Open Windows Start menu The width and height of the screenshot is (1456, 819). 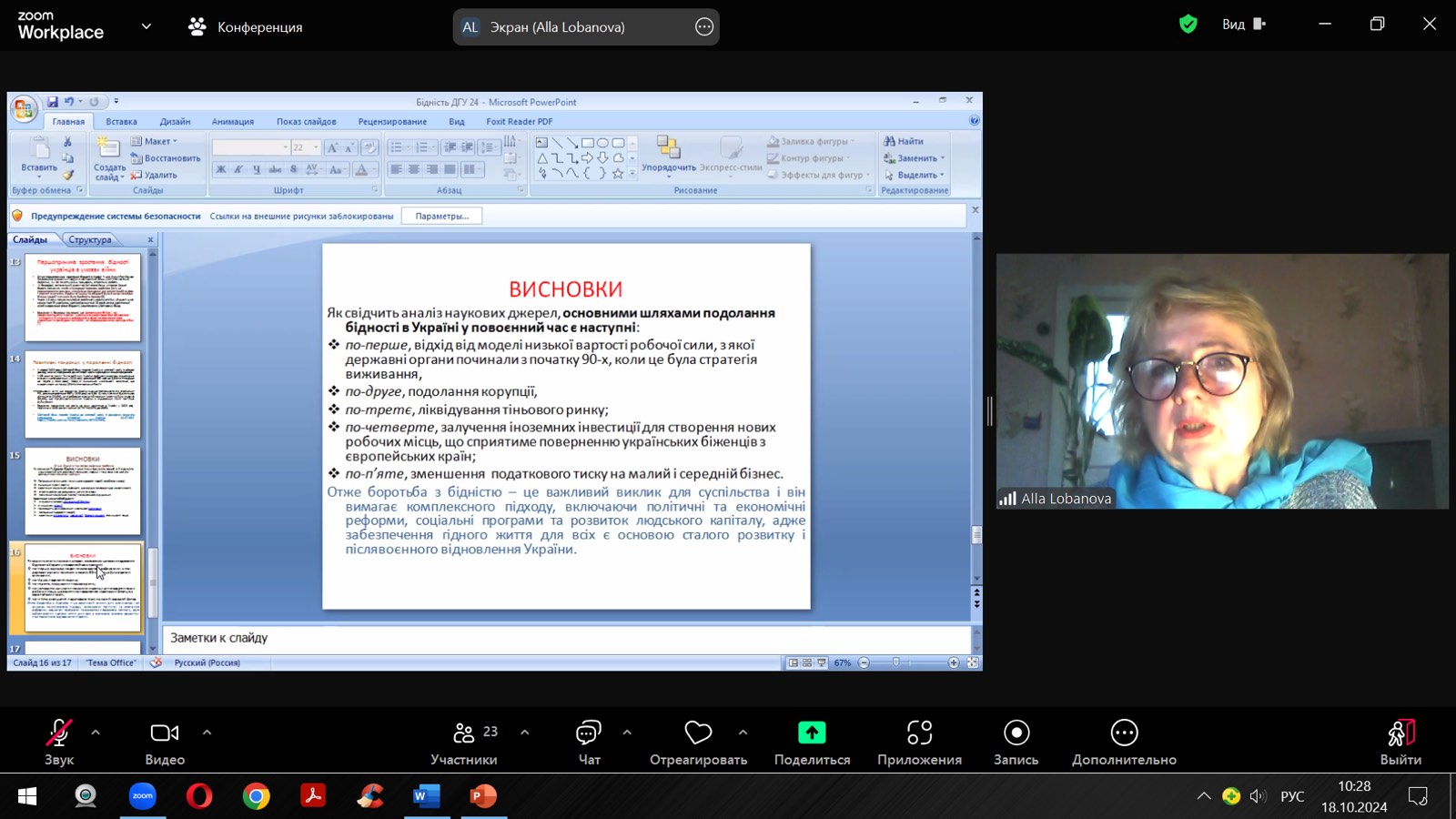tap(27, 796)
